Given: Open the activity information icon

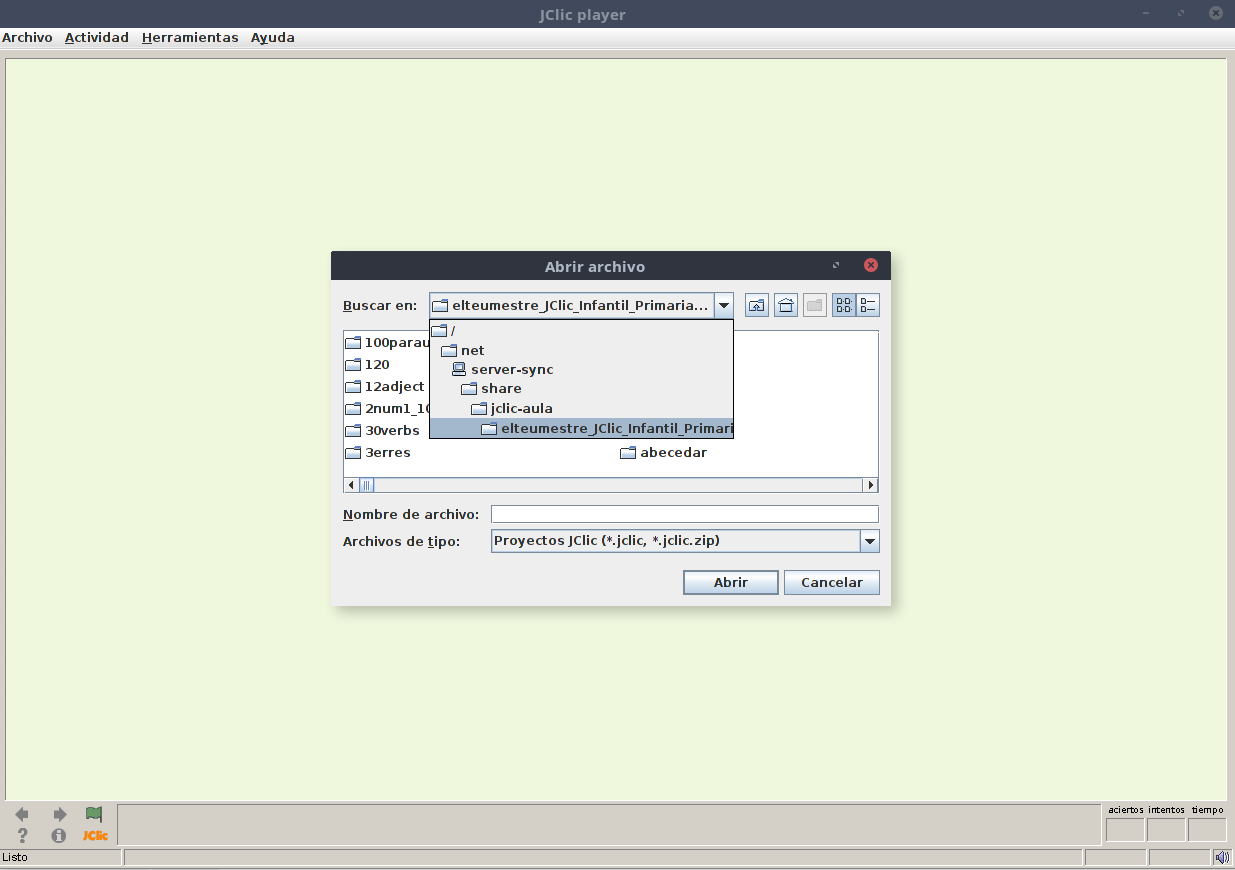Looking at the screenshot, I should (59, 835).
